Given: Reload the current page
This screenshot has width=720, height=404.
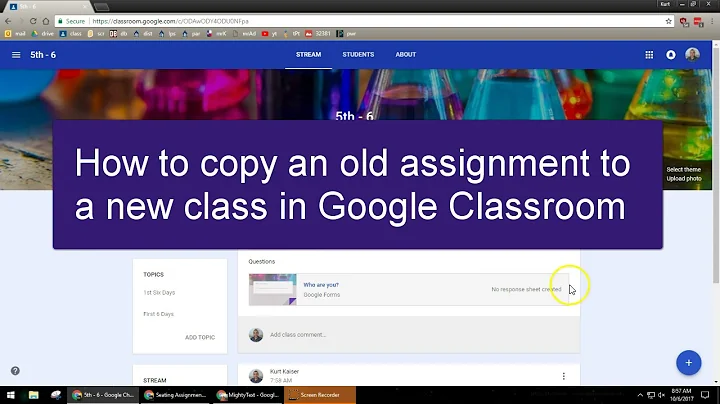Looking at the screenshot, I should 33,21.
